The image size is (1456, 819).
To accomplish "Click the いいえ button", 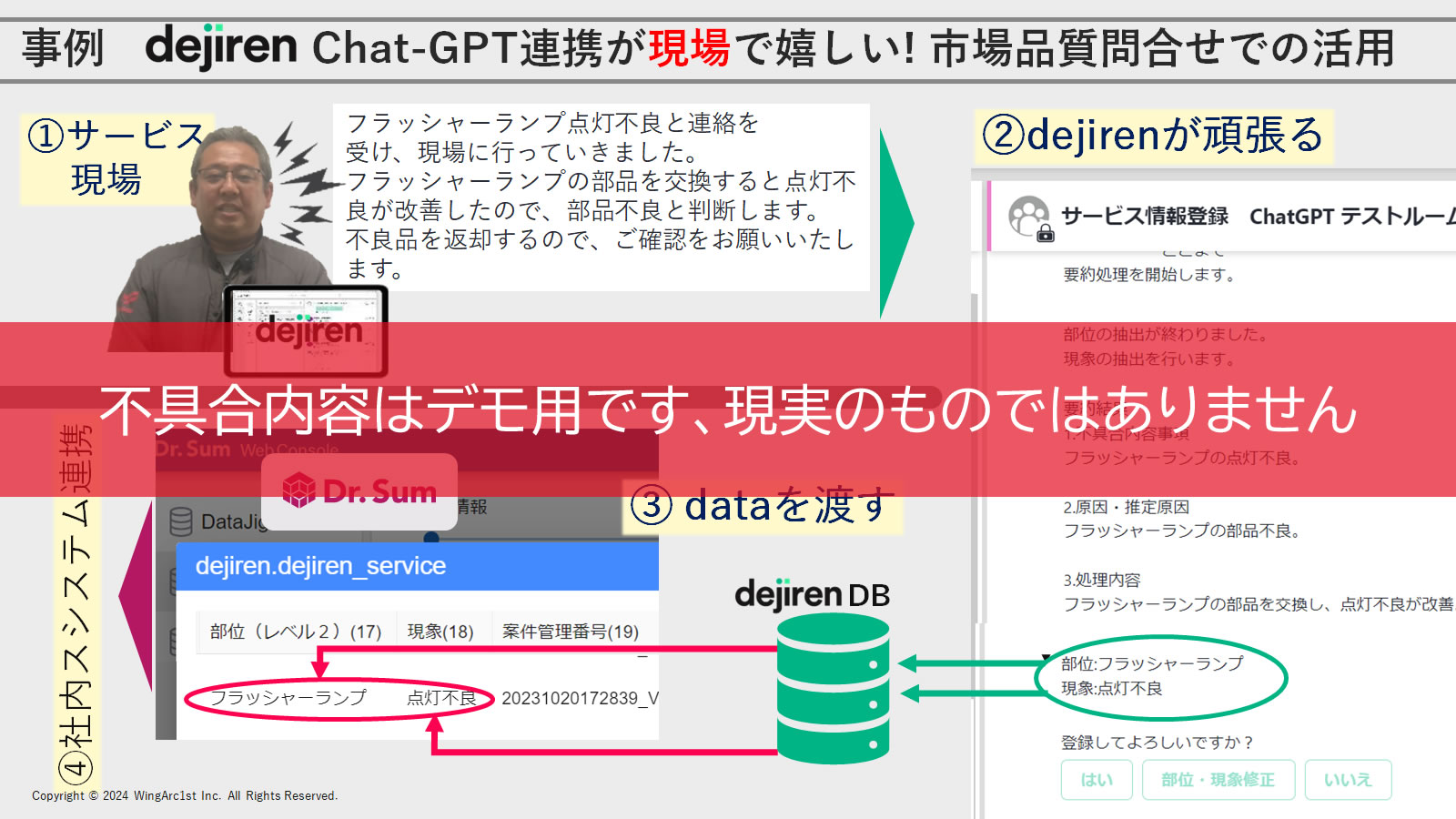I will [x=1348, y=780].
